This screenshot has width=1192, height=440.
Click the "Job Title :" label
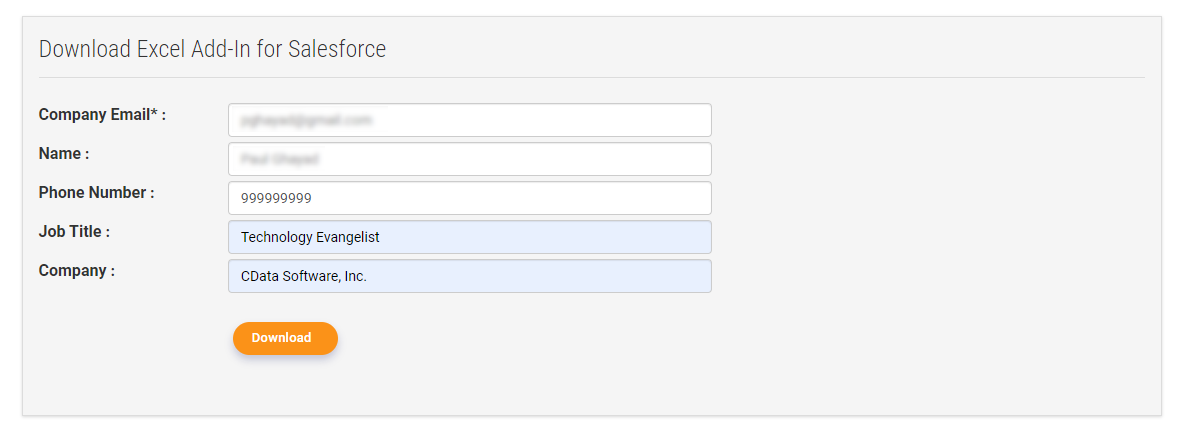coord(74,232)
